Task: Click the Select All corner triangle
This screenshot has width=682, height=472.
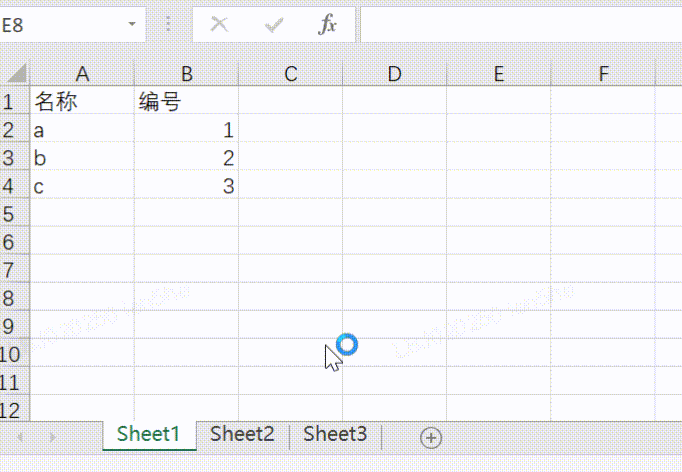Action: [16, 73]
